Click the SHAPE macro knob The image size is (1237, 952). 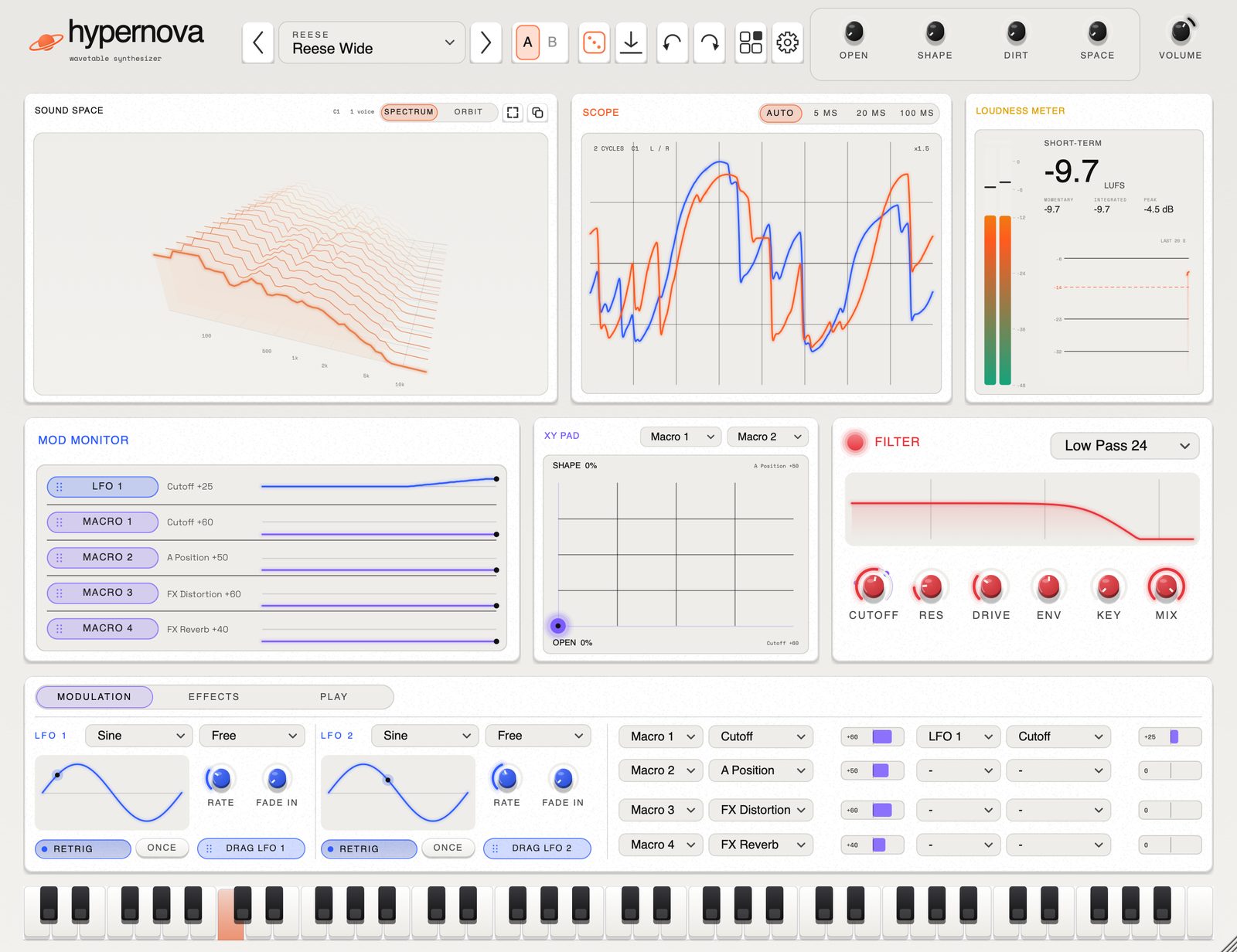(935, 32)
